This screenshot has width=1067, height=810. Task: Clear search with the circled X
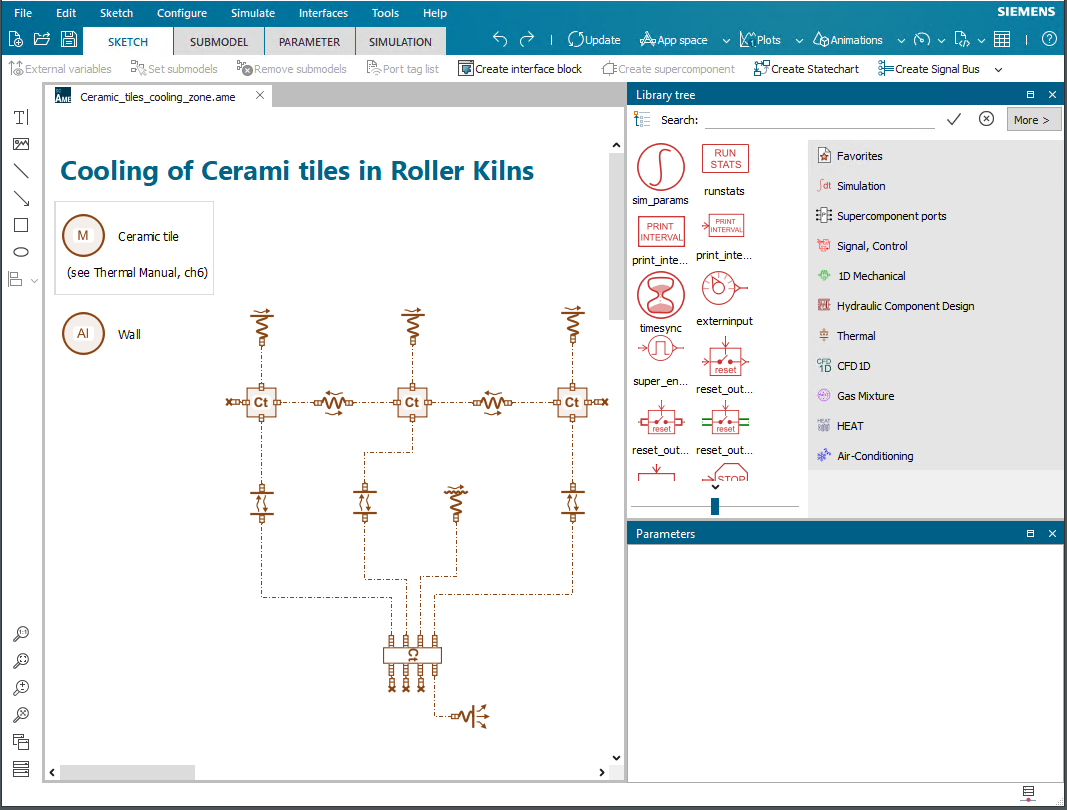(986, 119)
